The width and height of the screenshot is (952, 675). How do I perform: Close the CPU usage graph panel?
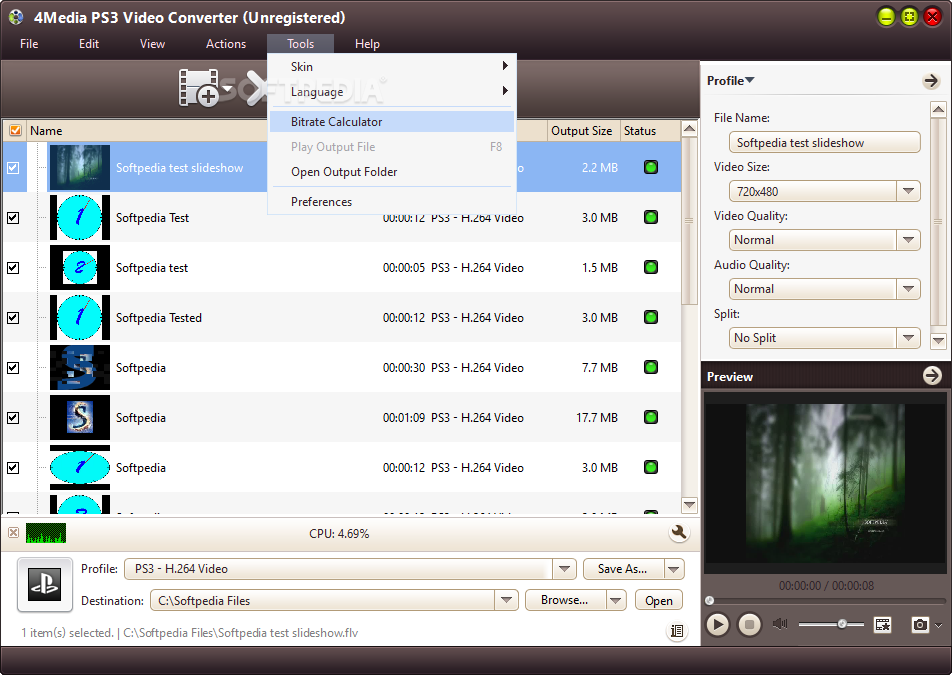[x=13, y=532]
